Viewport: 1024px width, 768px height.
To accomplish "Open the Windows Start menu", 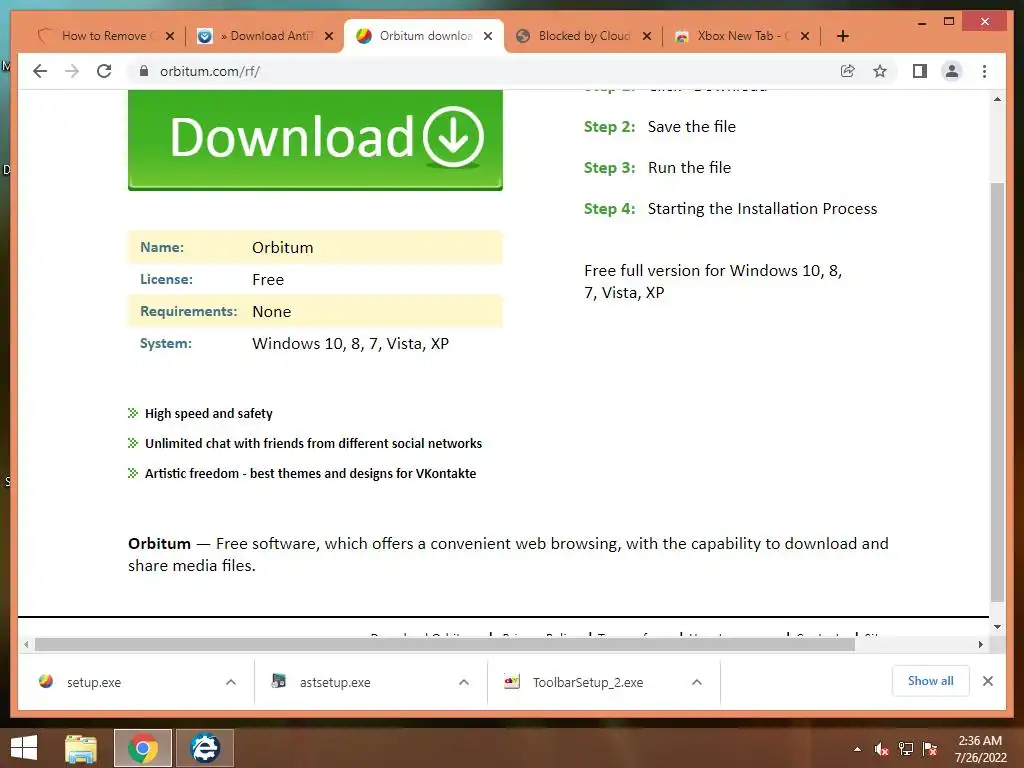I will click(24, 748).
